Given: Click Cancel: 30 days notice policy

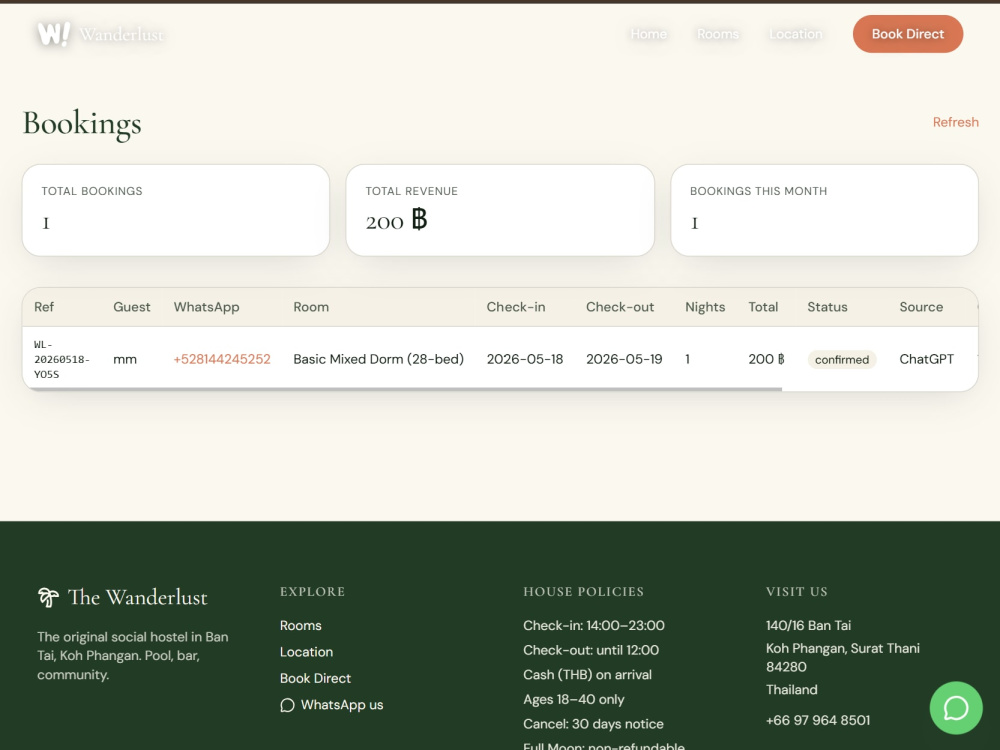Looking at the screenshot, I should click(593, 724).
